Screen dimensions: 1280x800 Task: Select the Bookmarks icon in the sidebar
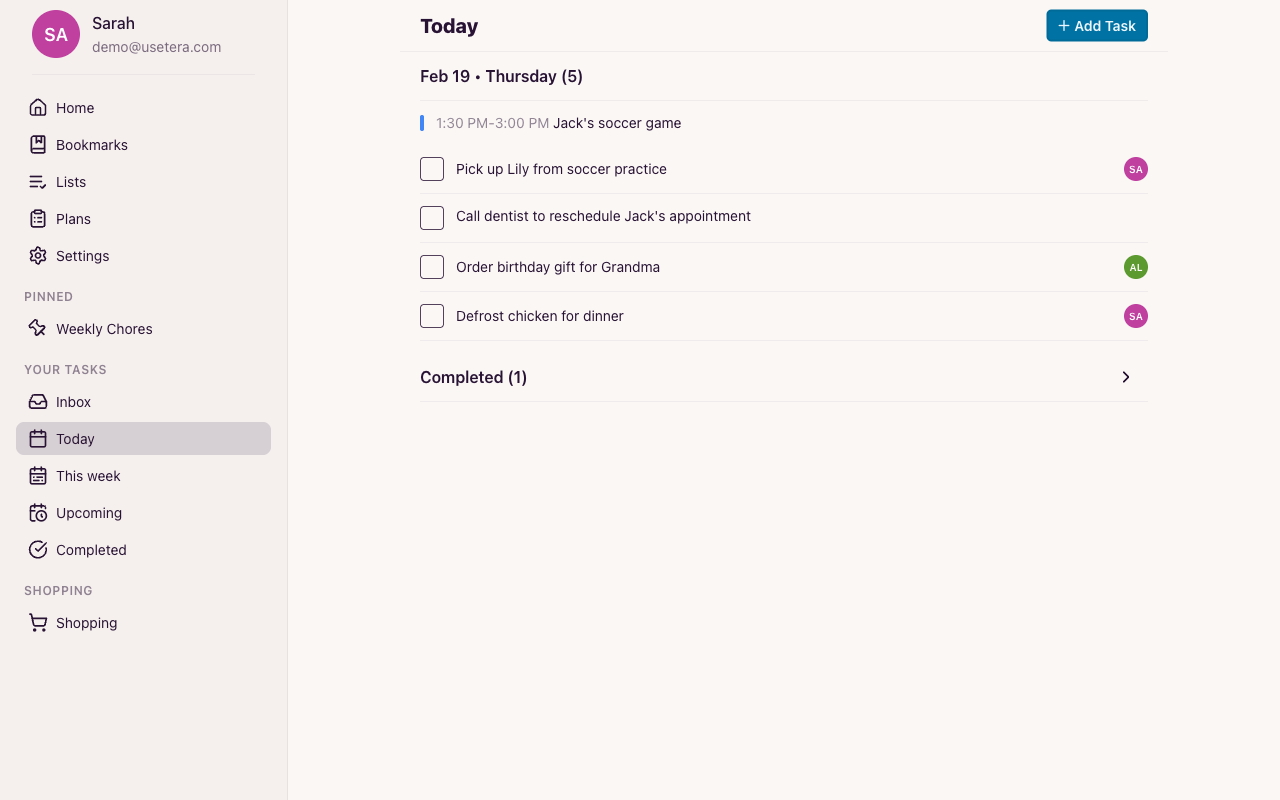pyautogui.click(x=38, y=144)
